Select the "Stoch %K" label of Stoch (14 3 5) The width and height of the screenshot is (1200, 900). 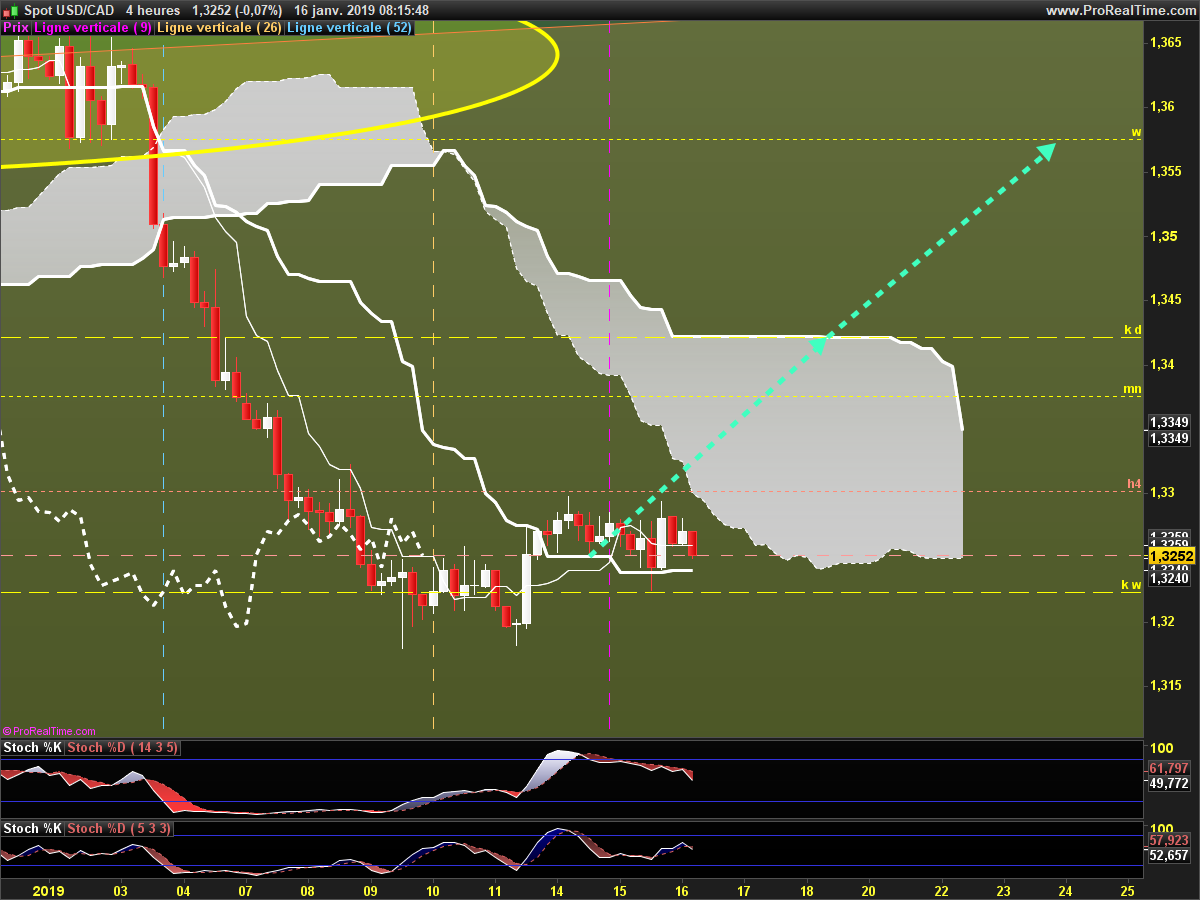pyautogui.click(x=32, y=747)
